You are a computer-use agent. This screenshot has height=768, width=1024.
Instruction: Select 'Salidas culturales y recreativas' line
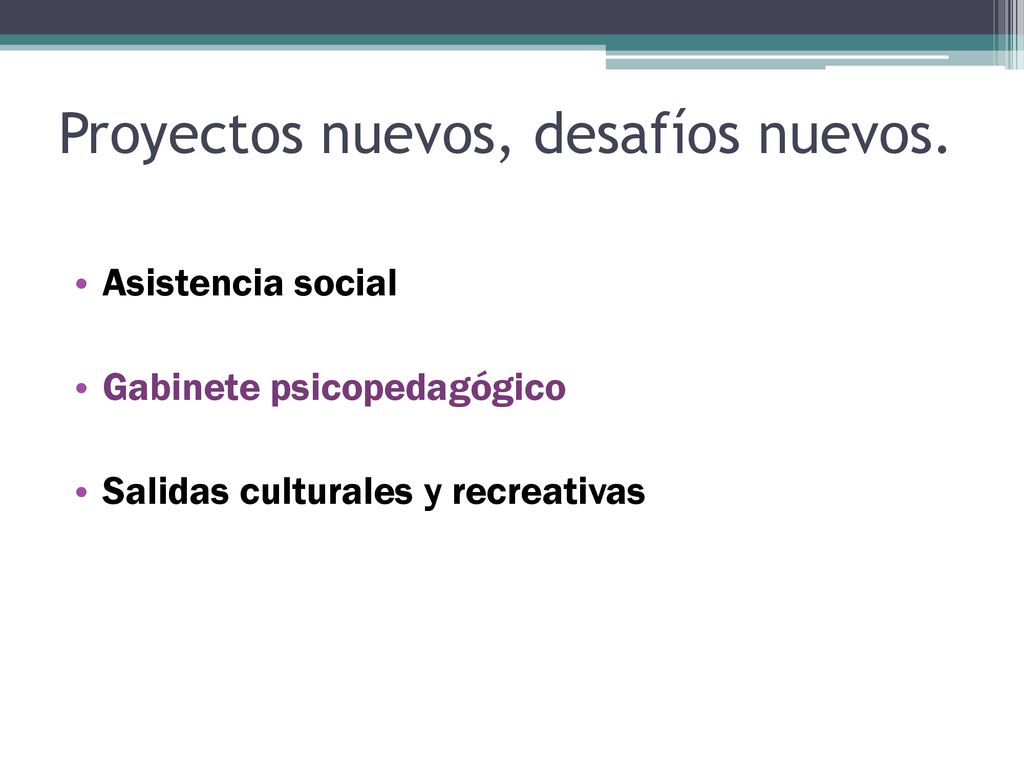coord(374,492)
